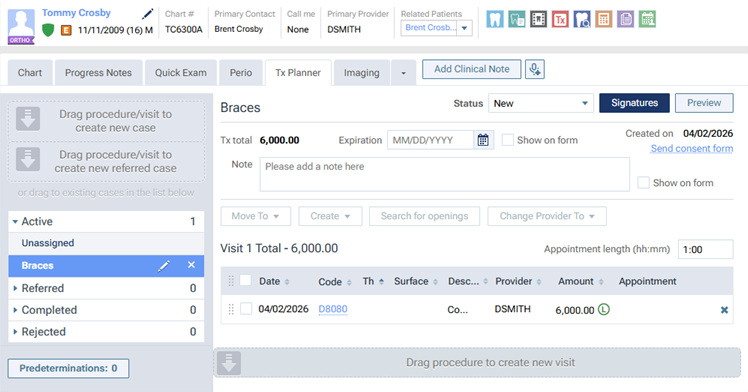
Task: Open the blue tooth with magnifier icon
Action: click(x=582, y=20)
